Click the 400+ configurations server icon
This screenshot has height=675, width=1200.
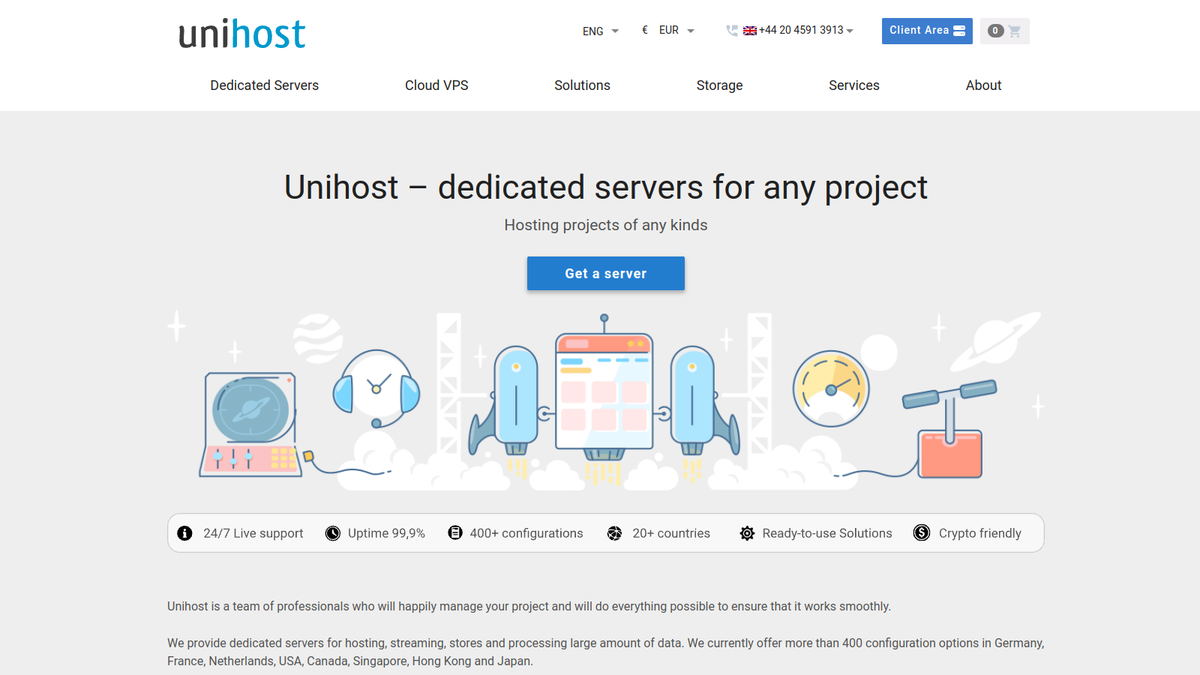455,533
